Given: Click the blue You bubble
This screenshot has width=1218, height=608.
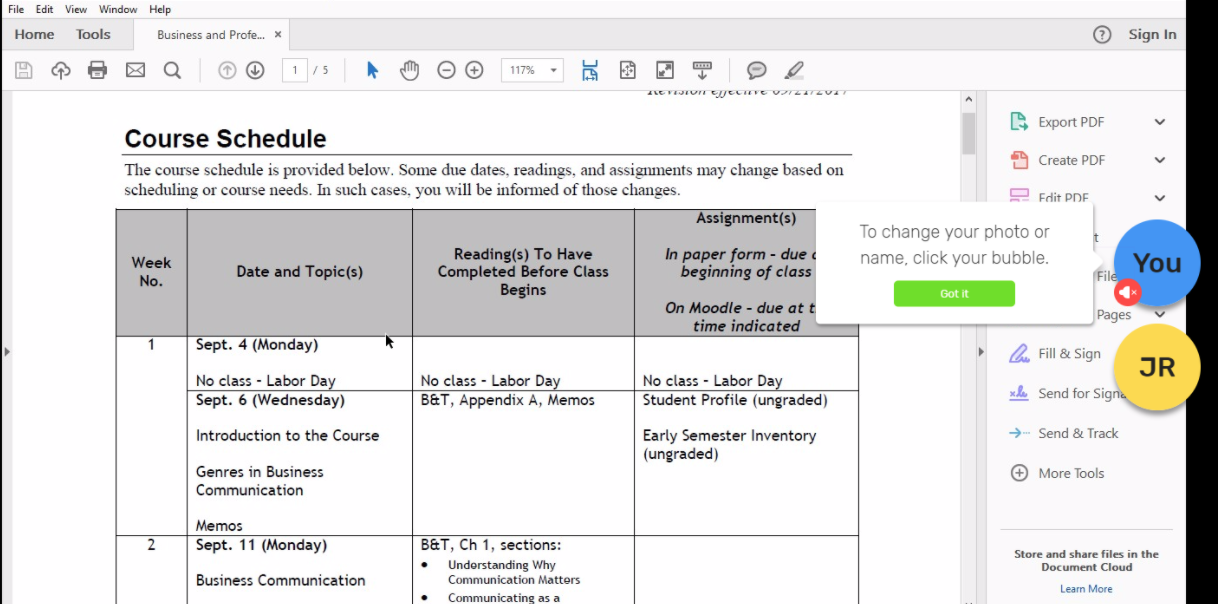Looking at the screenshot, I should (x=1157, y=263).
